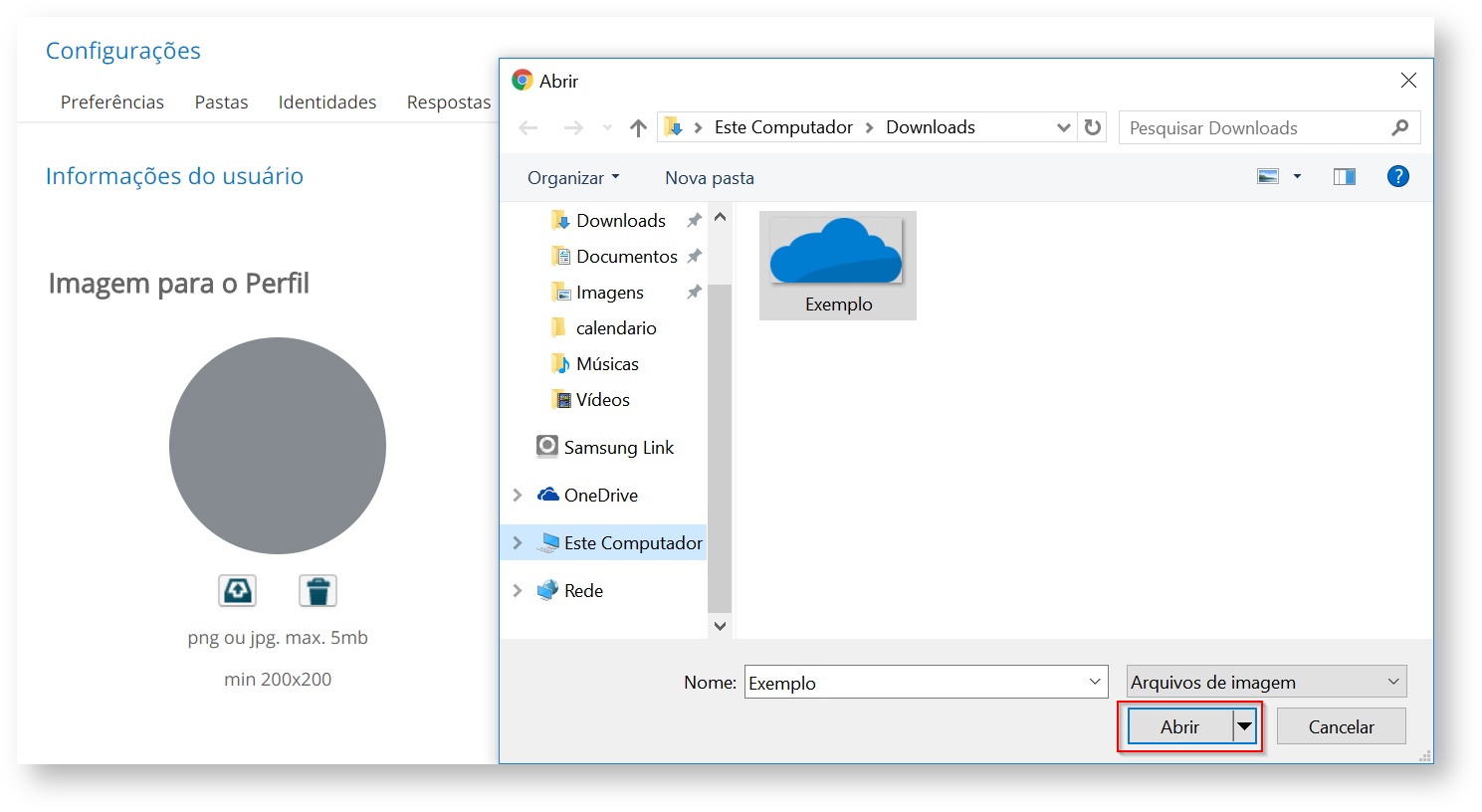Expand the Rede tree node

(x=518, y=591)
